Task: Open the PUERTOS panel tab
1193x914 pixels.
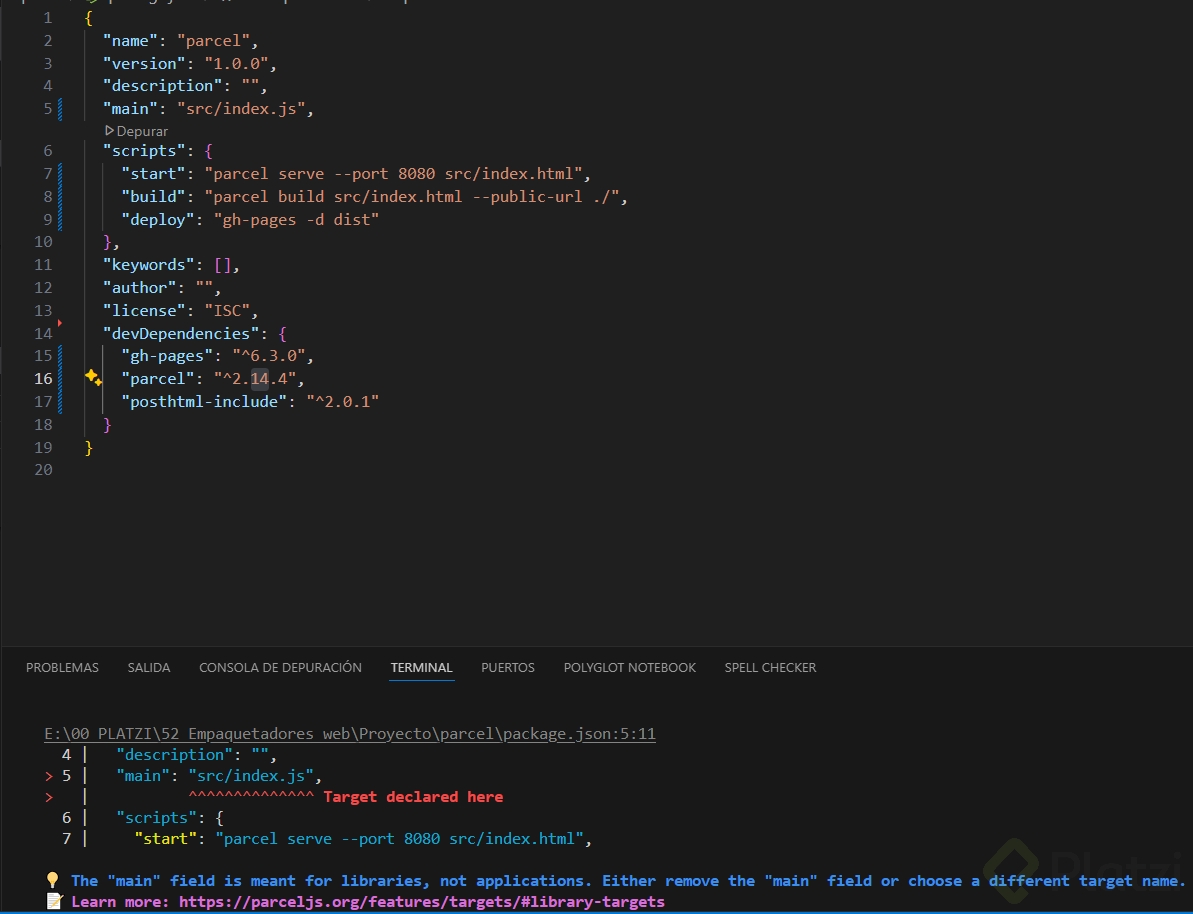Action: (507, 667)
